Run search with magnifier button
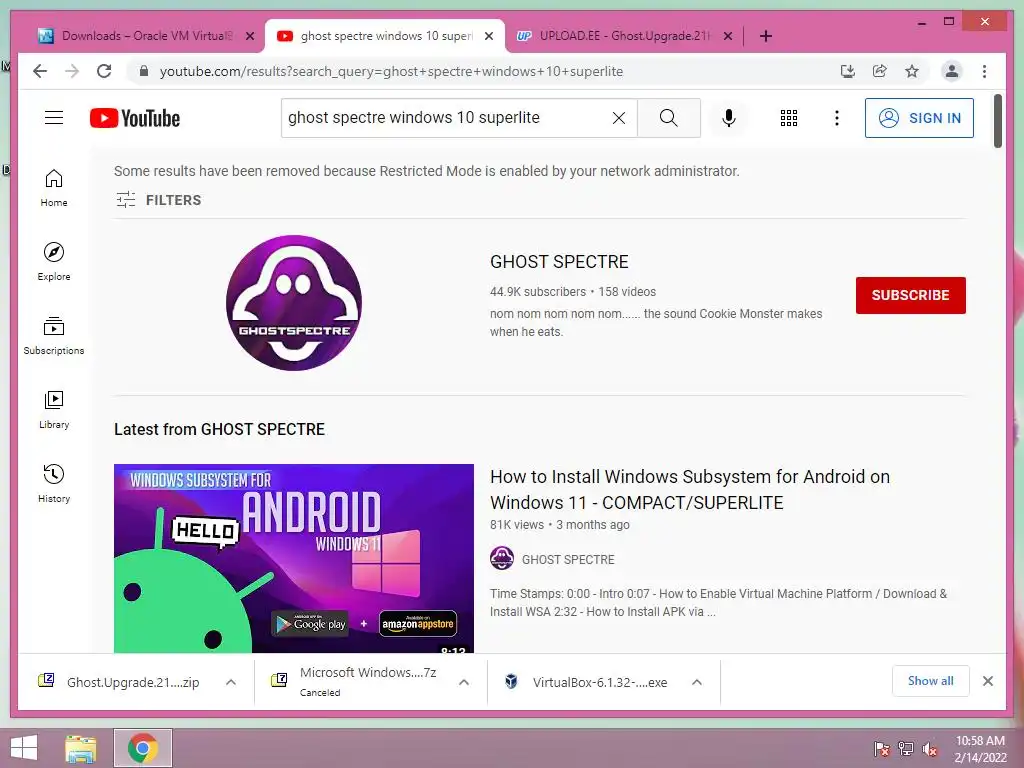This screenshot has height=768, width=1024. 669,118
